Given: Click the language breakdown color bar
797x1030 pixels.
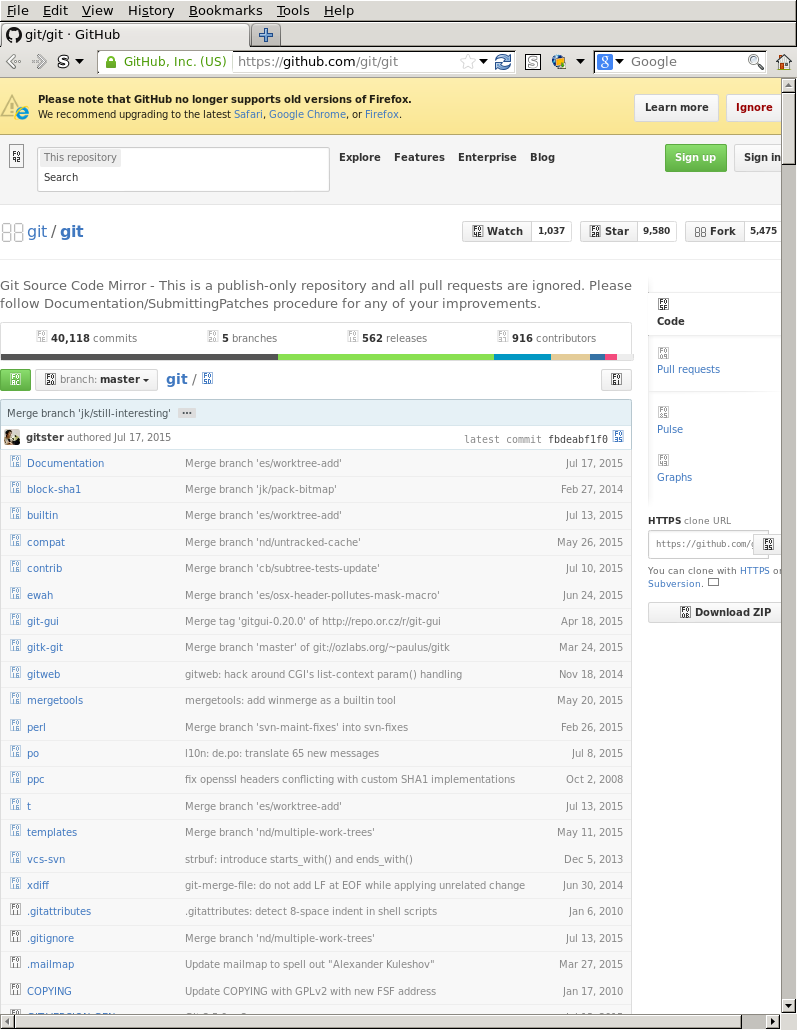Looking at the screenshot, I should [316, 357].
